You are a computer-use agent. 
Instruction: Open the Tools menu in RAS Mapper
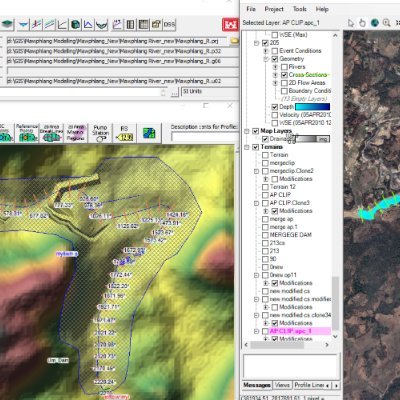[x=299, y=9]
